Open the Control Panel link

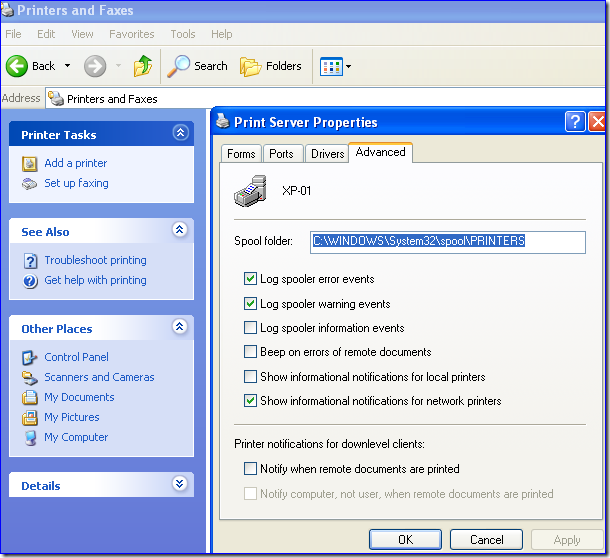[x=76, y=357]
